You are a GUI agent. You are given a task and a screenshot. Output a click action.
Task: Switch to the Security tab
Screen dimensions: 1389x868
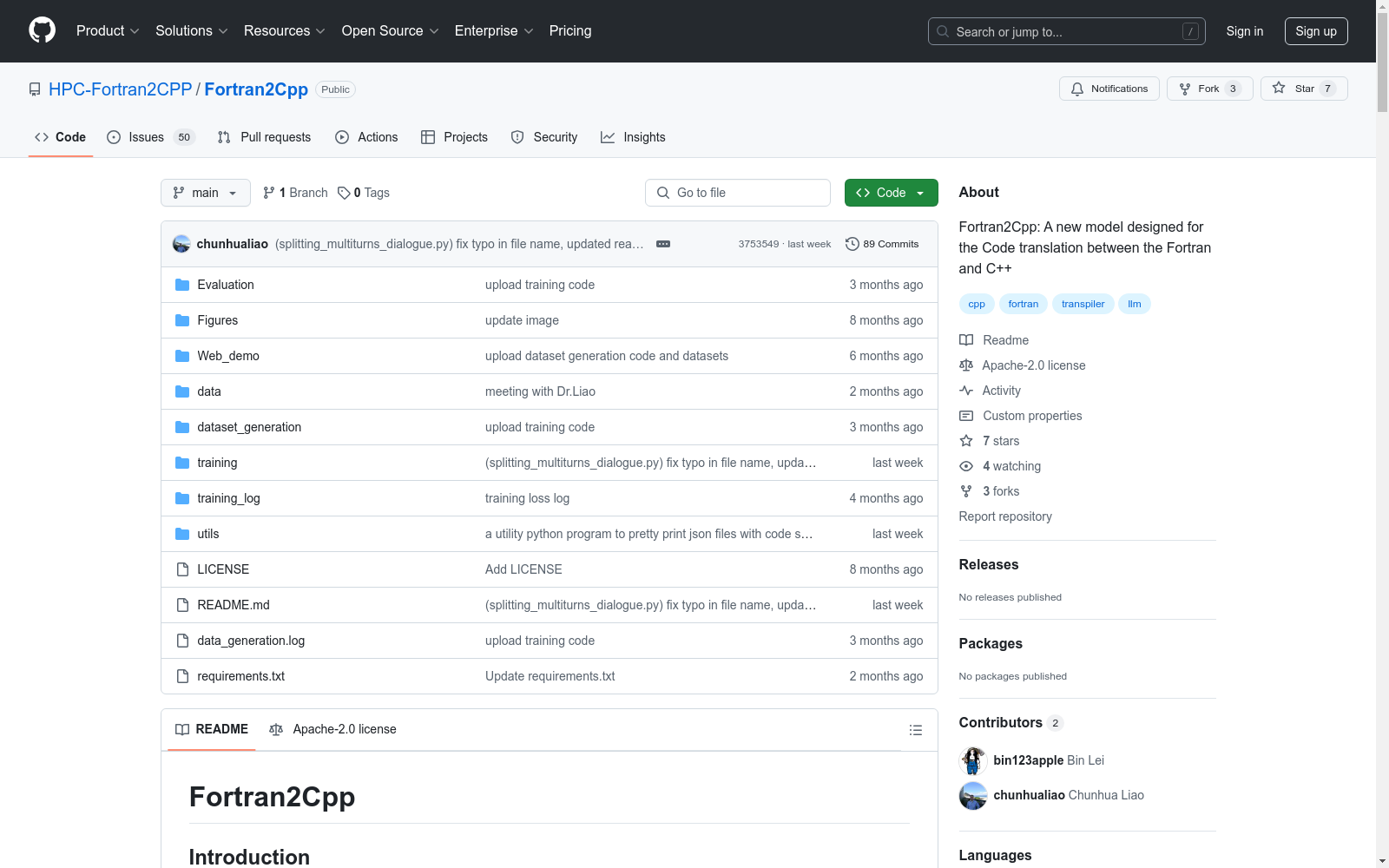(x=544, y=137)
